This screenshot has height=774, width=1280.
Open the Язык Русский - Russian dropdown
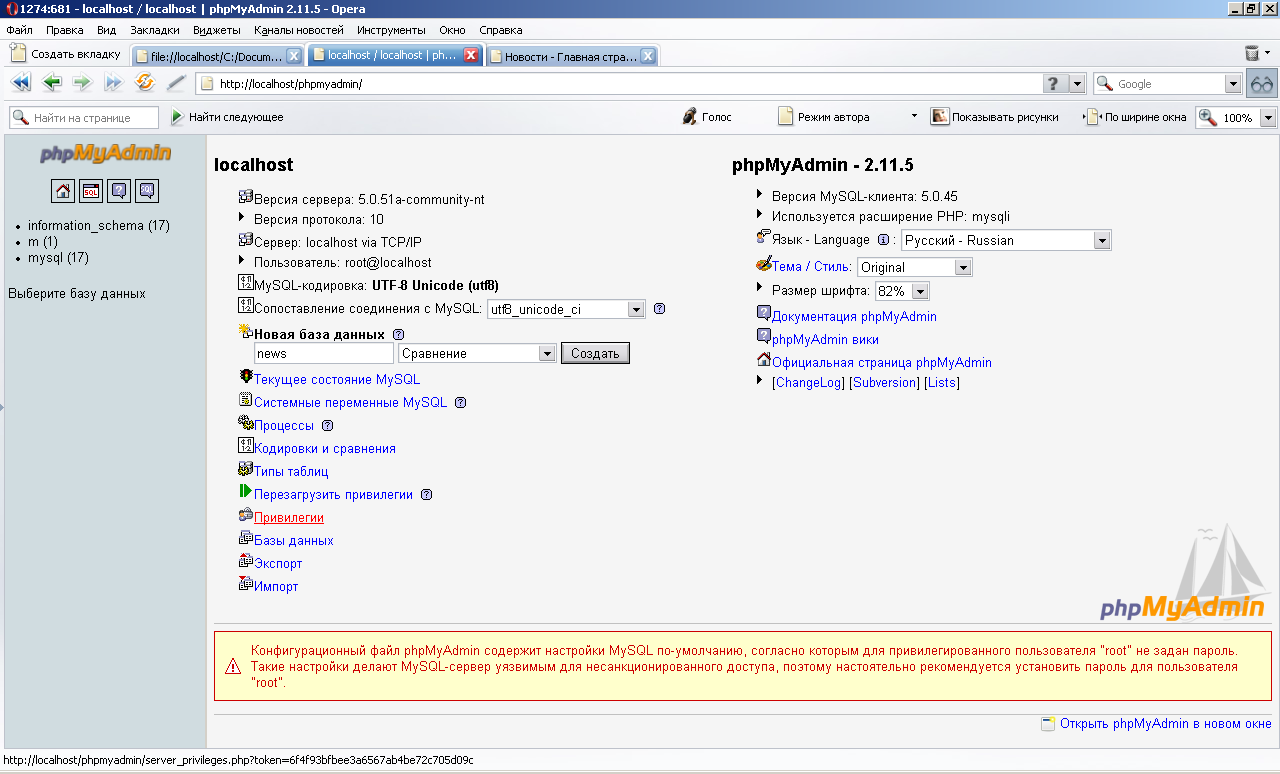[1102, 240]
